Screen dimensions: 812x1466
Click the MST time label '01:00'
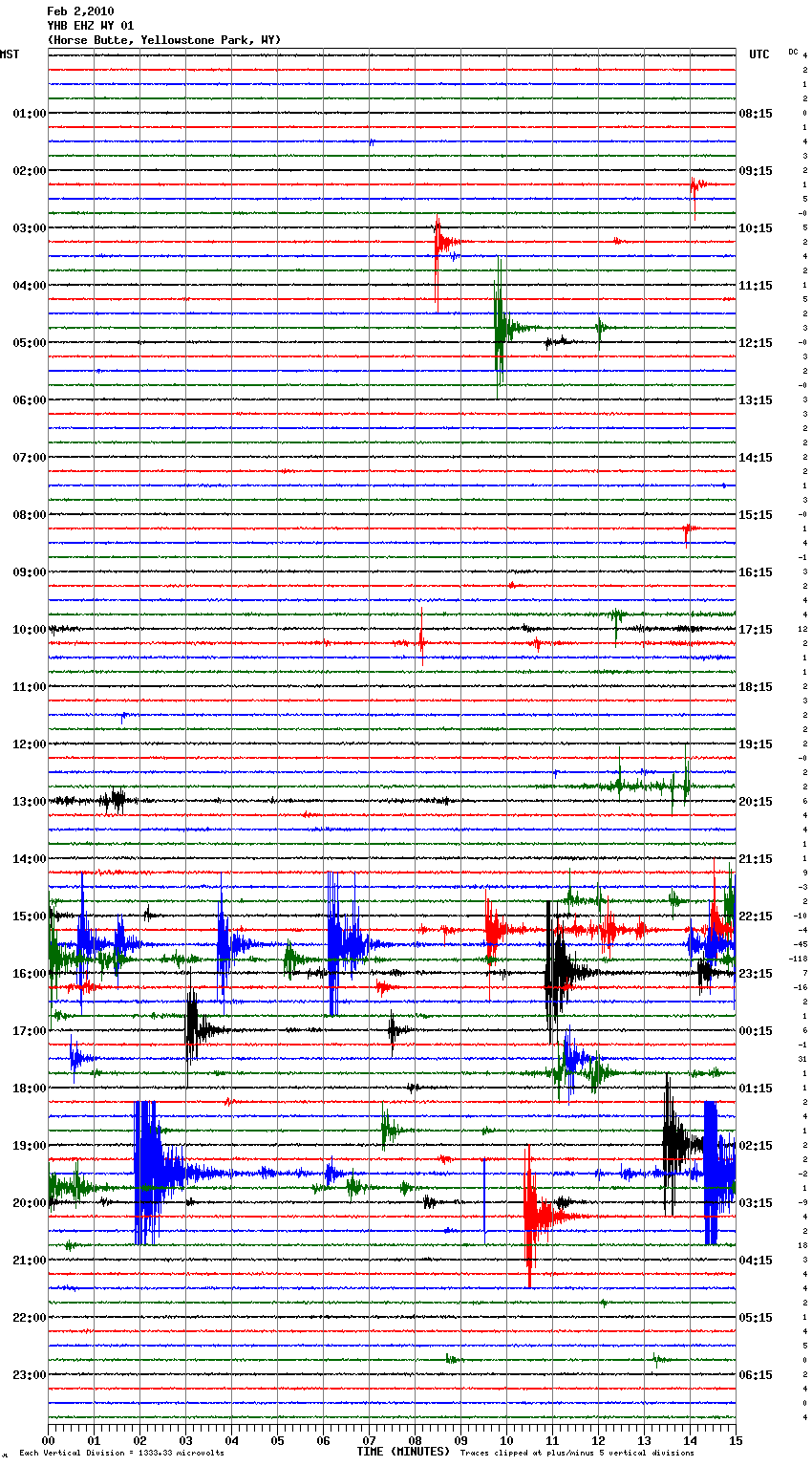tap(30, 114)
